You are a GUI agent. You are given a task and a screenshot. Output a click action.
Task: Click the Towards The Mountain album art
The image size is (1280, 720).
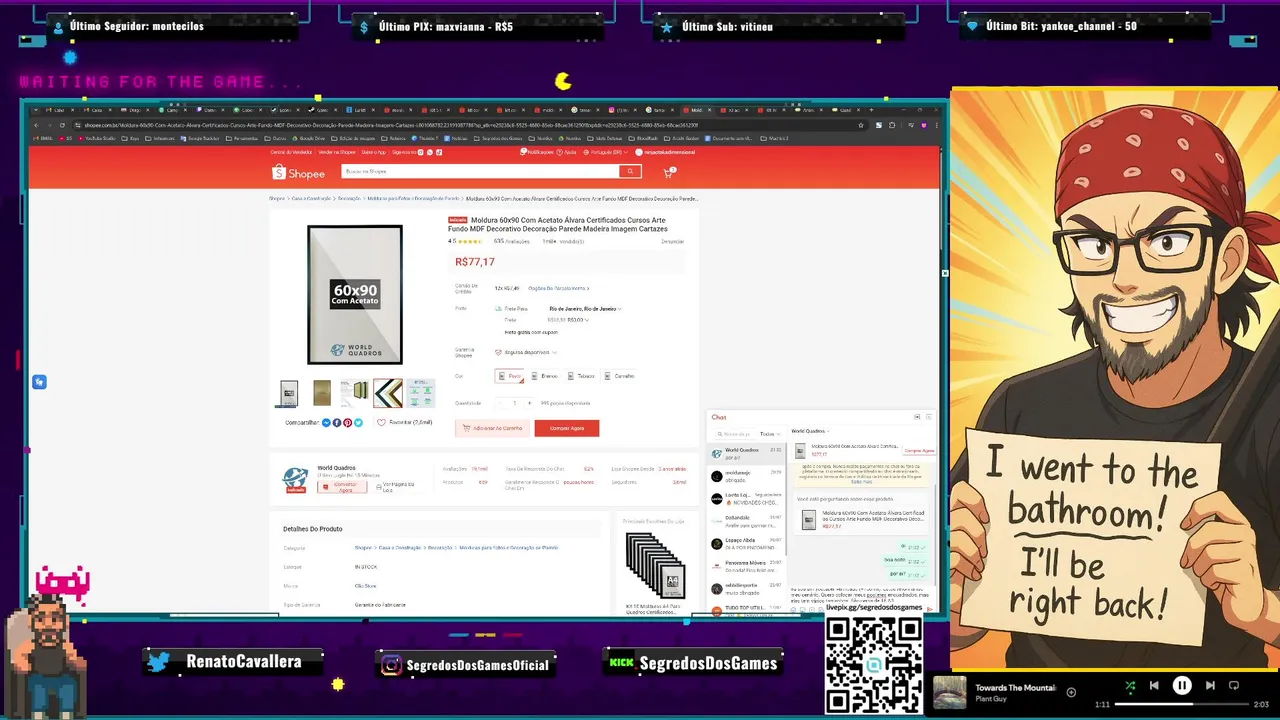tap(949, 692)
